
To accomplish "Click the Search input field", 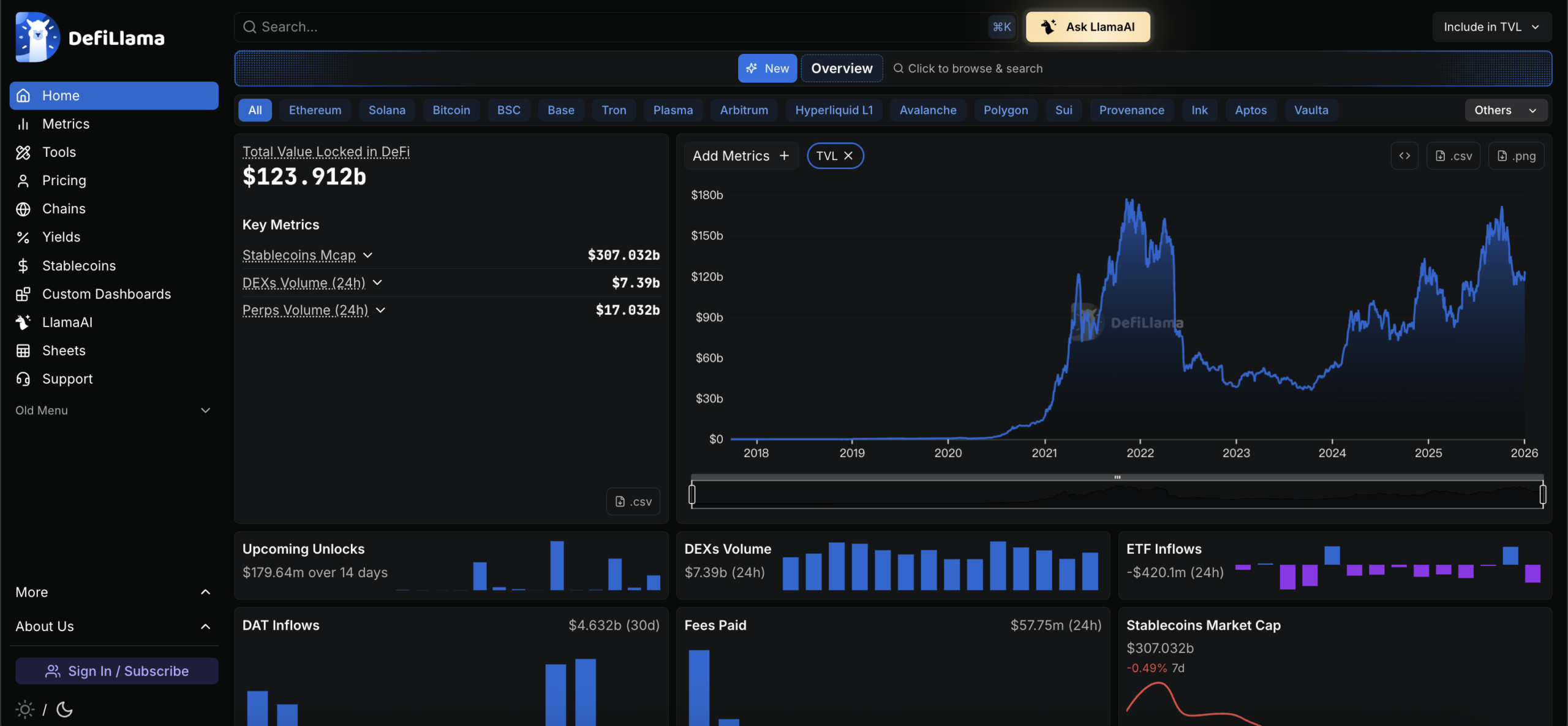I will coord(612,27).
